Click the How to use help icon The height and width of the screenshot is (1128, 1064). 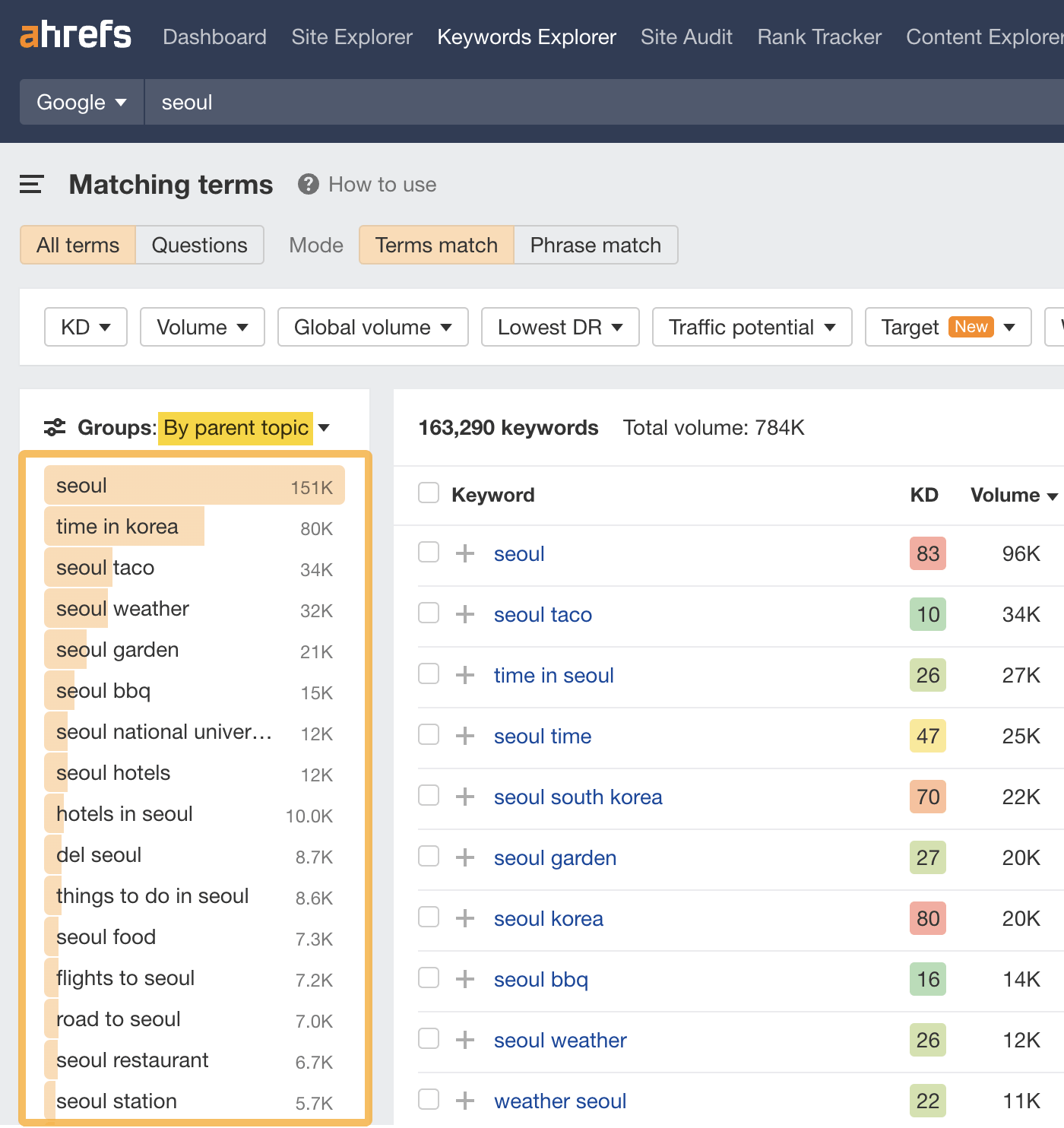point(308,184)
